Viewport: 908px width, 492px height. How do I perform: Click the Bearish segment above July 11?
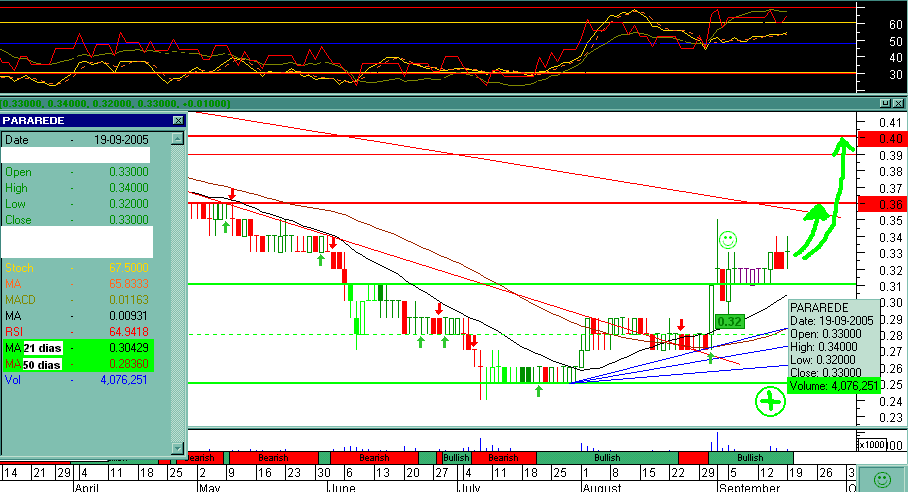pyautogui.click(x=503, y=458)
